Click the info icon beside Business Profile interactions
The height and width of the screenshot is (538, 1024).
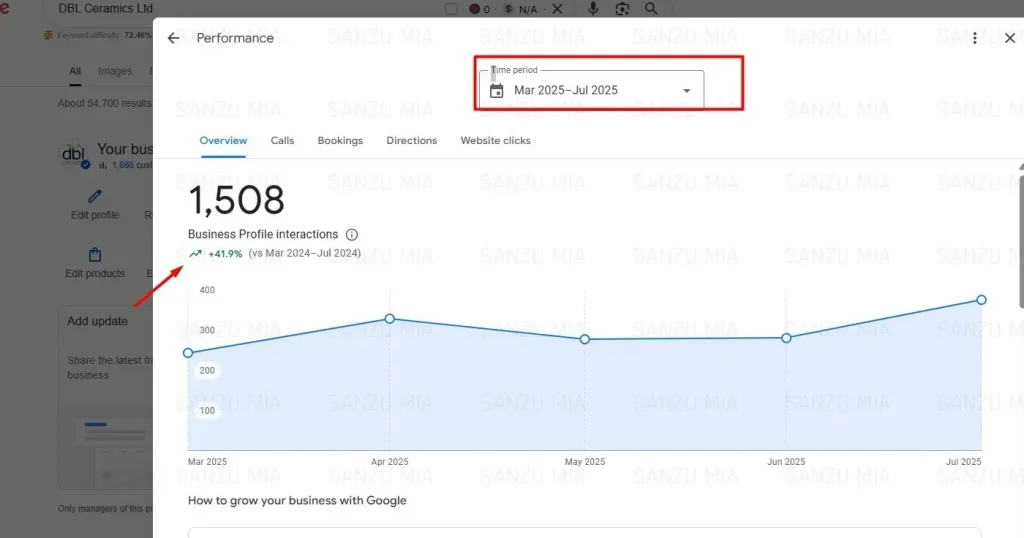click(352, 235)
